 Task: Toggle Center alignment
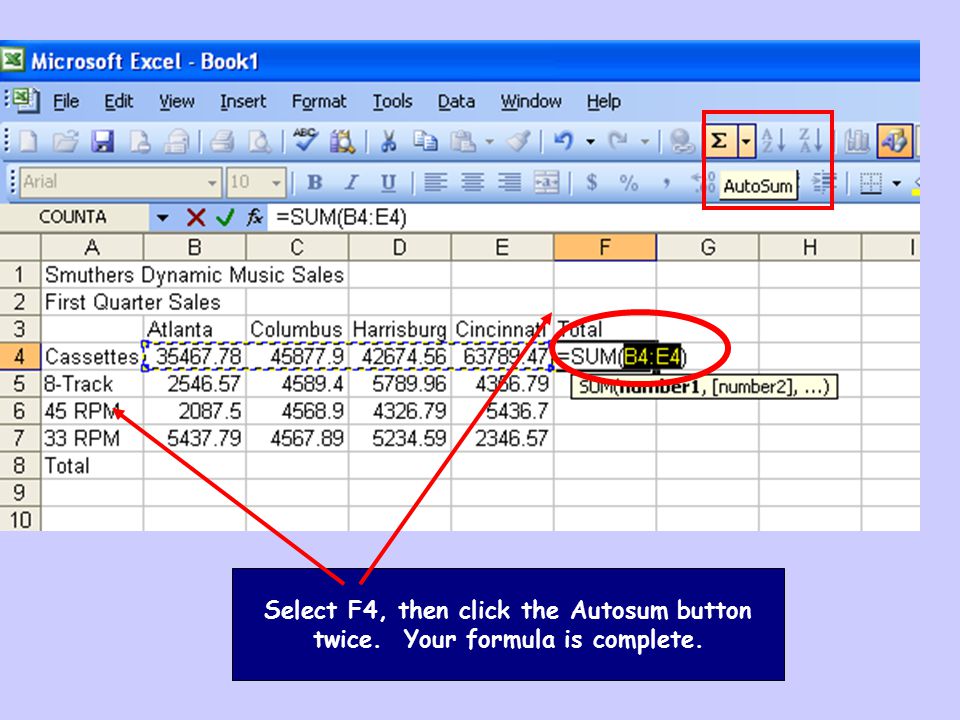click(473, 182)
